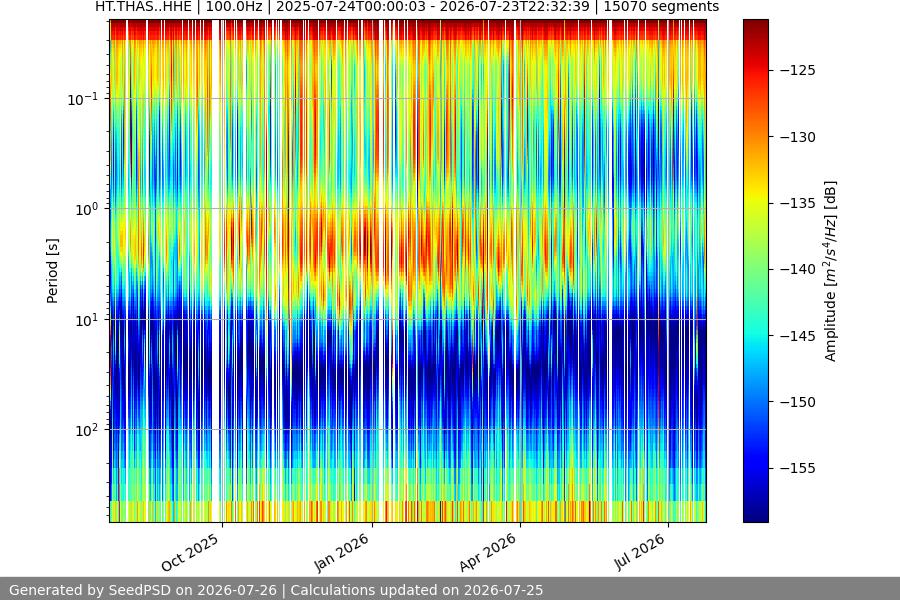Click the −145 colorbar tick label
Screen dimensions: 900x600
798,336
